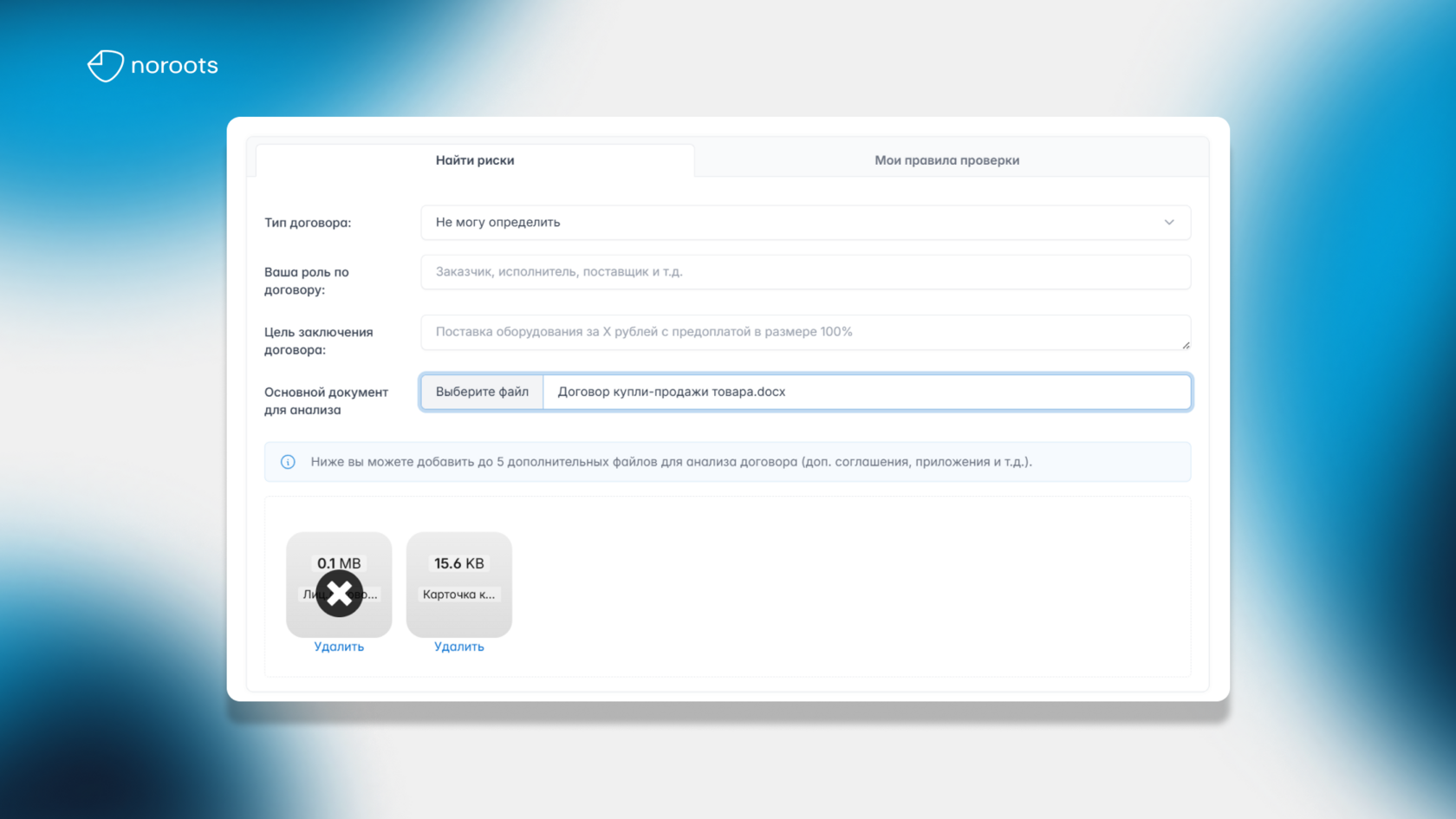Click the 15.6 KB size label
Image resolution: width=1456 pixels, height=819 pixels.
(459, 563)
